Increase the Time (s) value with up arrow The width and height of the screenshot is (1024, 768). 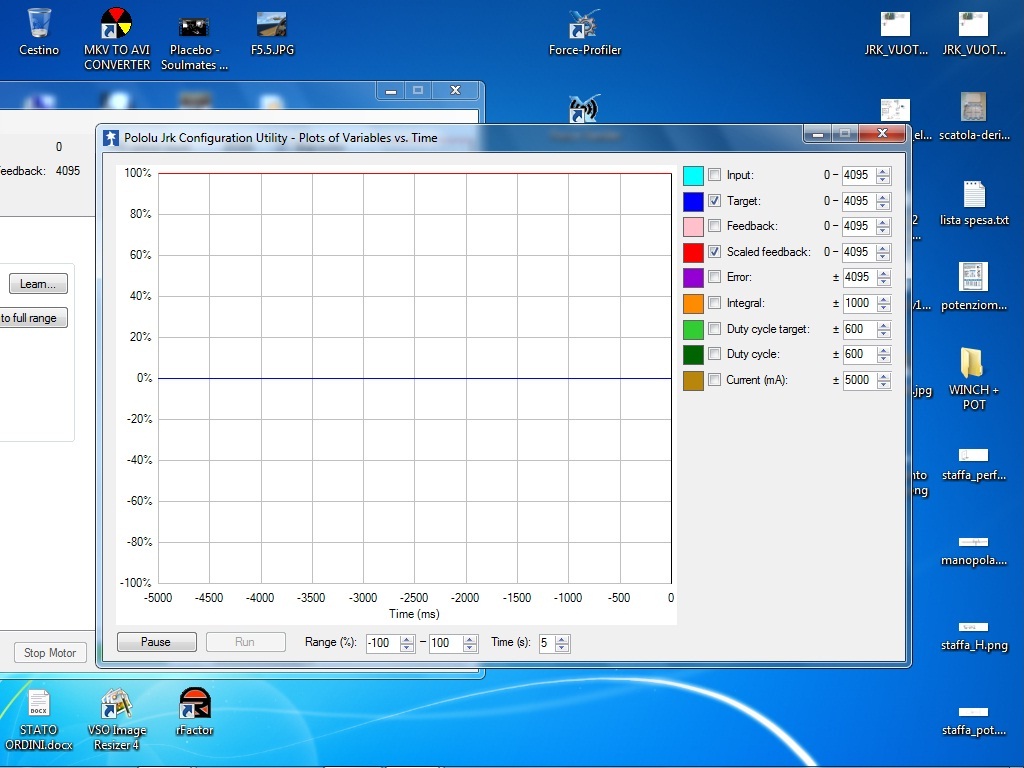point(562,639)
